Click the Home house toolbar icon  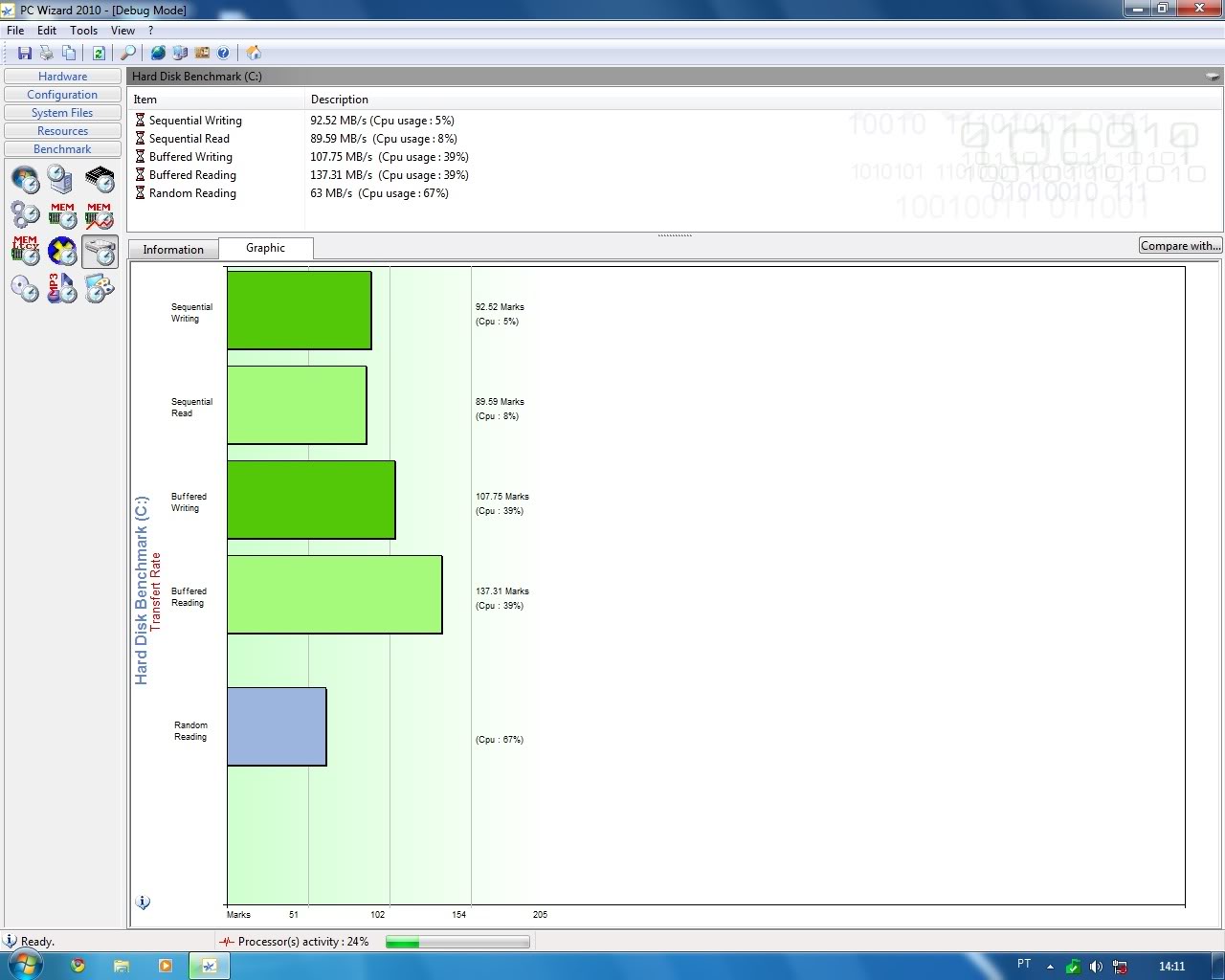point(253,53)
